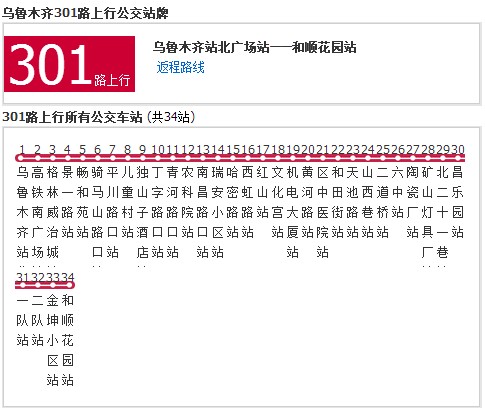The height and width of the screenshot is (409, 485).
Task: Open the 儿童村站 station link
Action: pos(127,202)
